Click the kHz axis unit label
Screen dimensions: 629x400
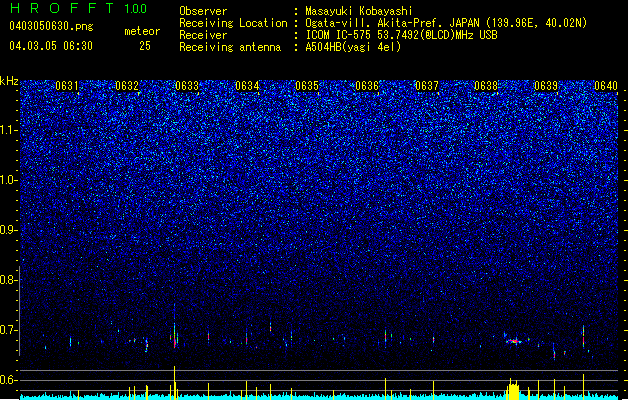point(9,81)
